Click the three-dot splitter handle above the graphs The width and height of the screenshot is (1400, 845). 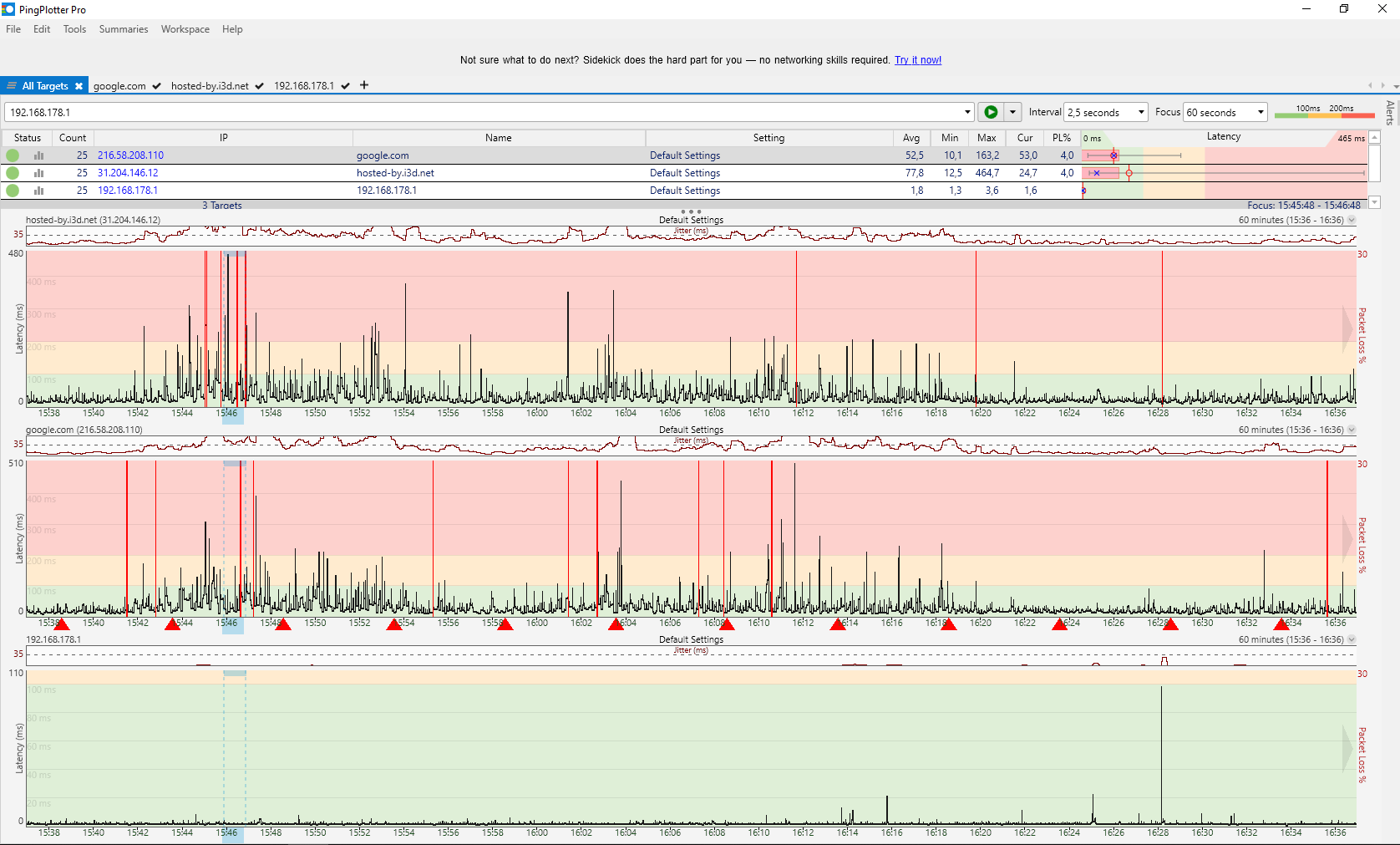[x=691, y=211]
